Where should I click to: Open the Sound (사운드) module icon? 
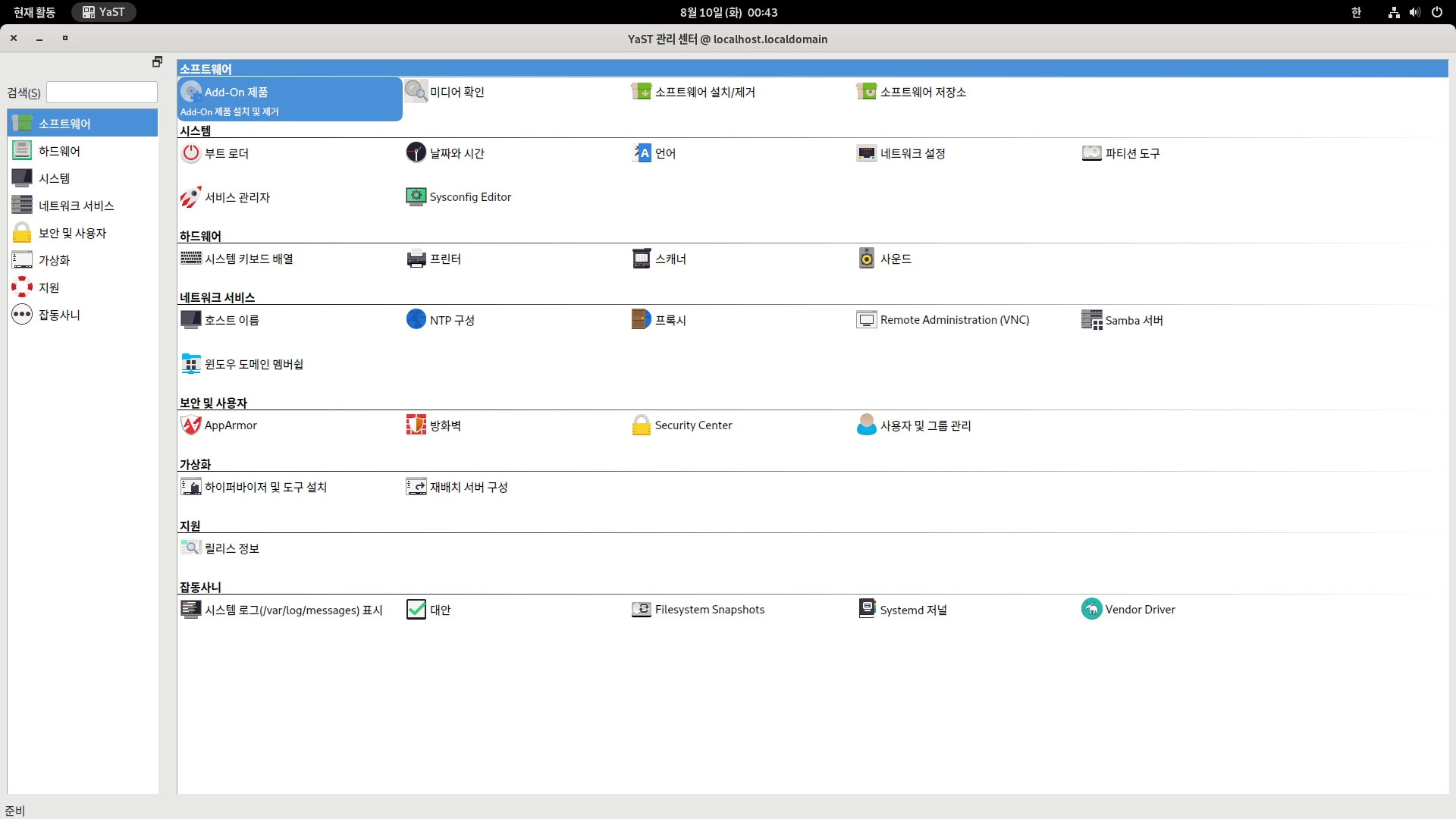click(866, 259)
